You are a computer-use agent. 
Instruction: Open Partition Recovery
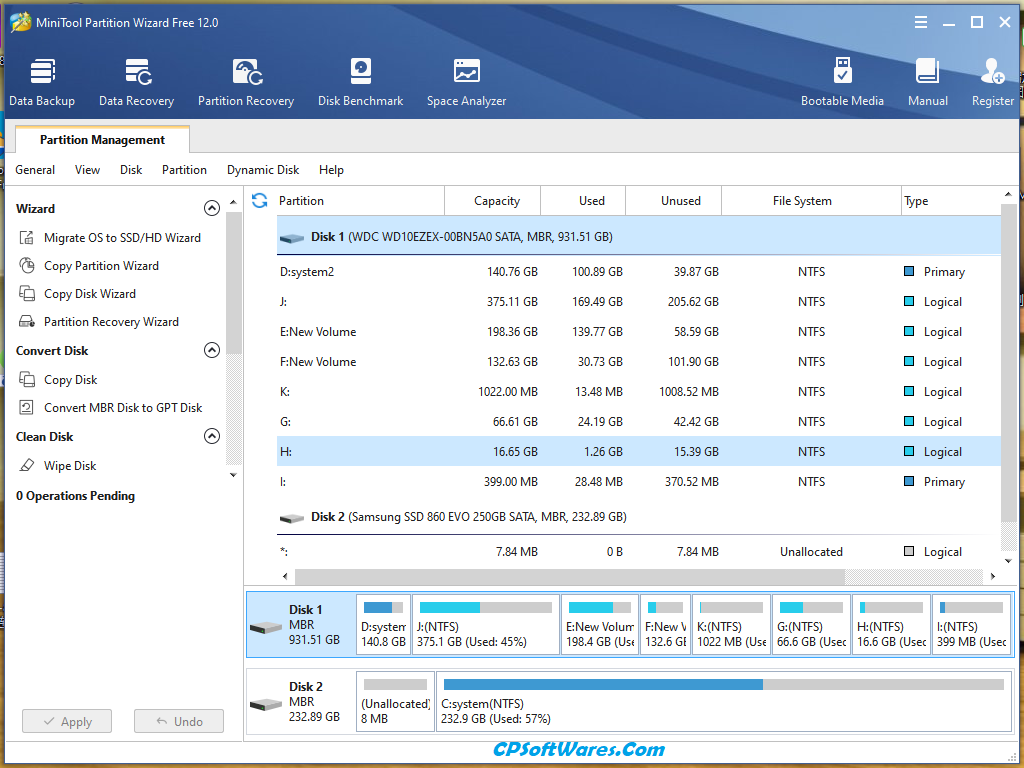(246, 80)
